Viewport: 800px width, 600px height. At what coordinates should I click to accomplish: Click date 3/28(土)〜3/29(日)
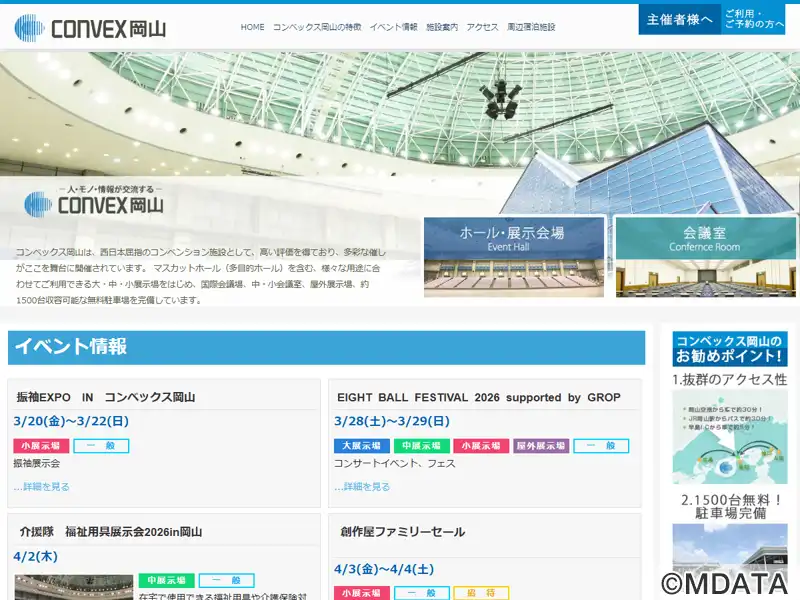pyautogui.click(x=392, y=421)
